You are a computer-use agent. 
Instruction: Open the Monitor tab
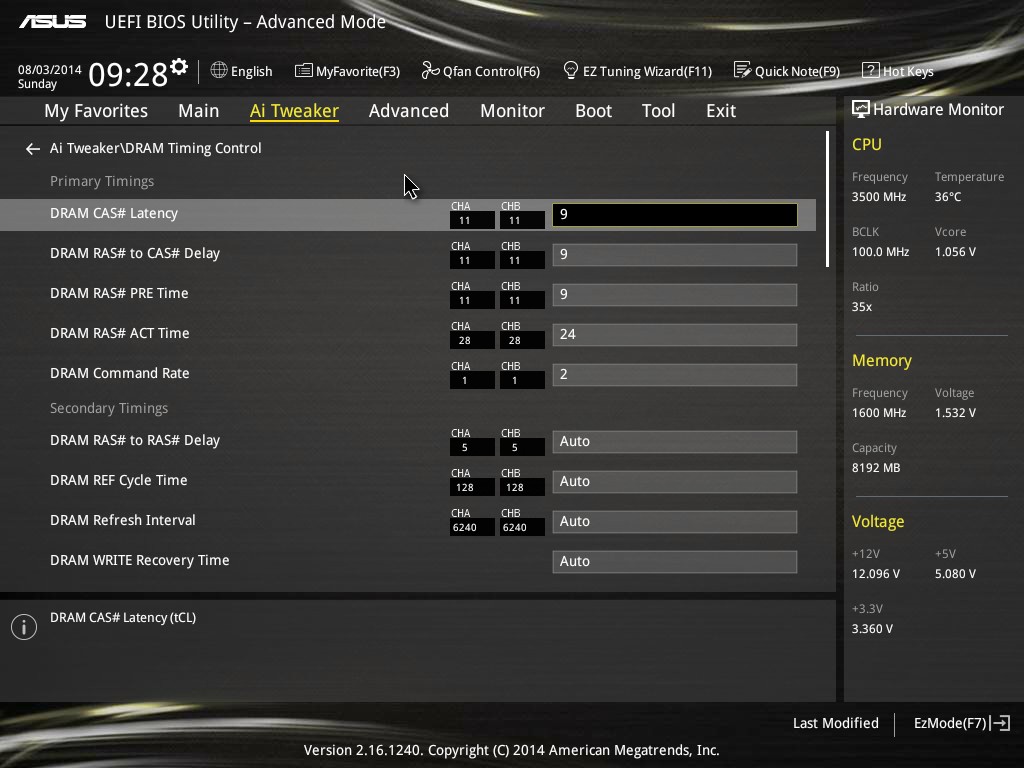point(513,111)
